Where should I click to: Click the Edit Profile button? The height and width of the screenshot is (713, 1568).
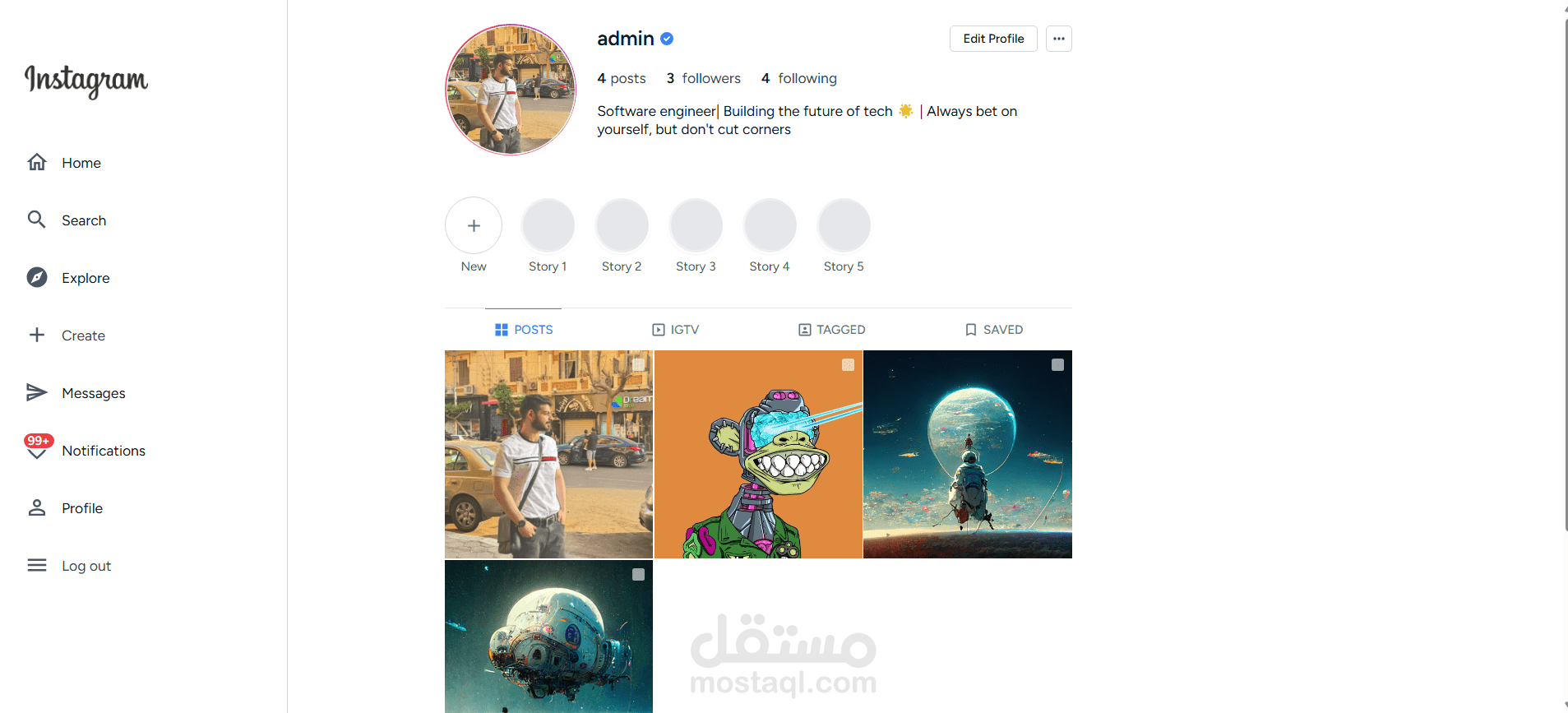993,39
